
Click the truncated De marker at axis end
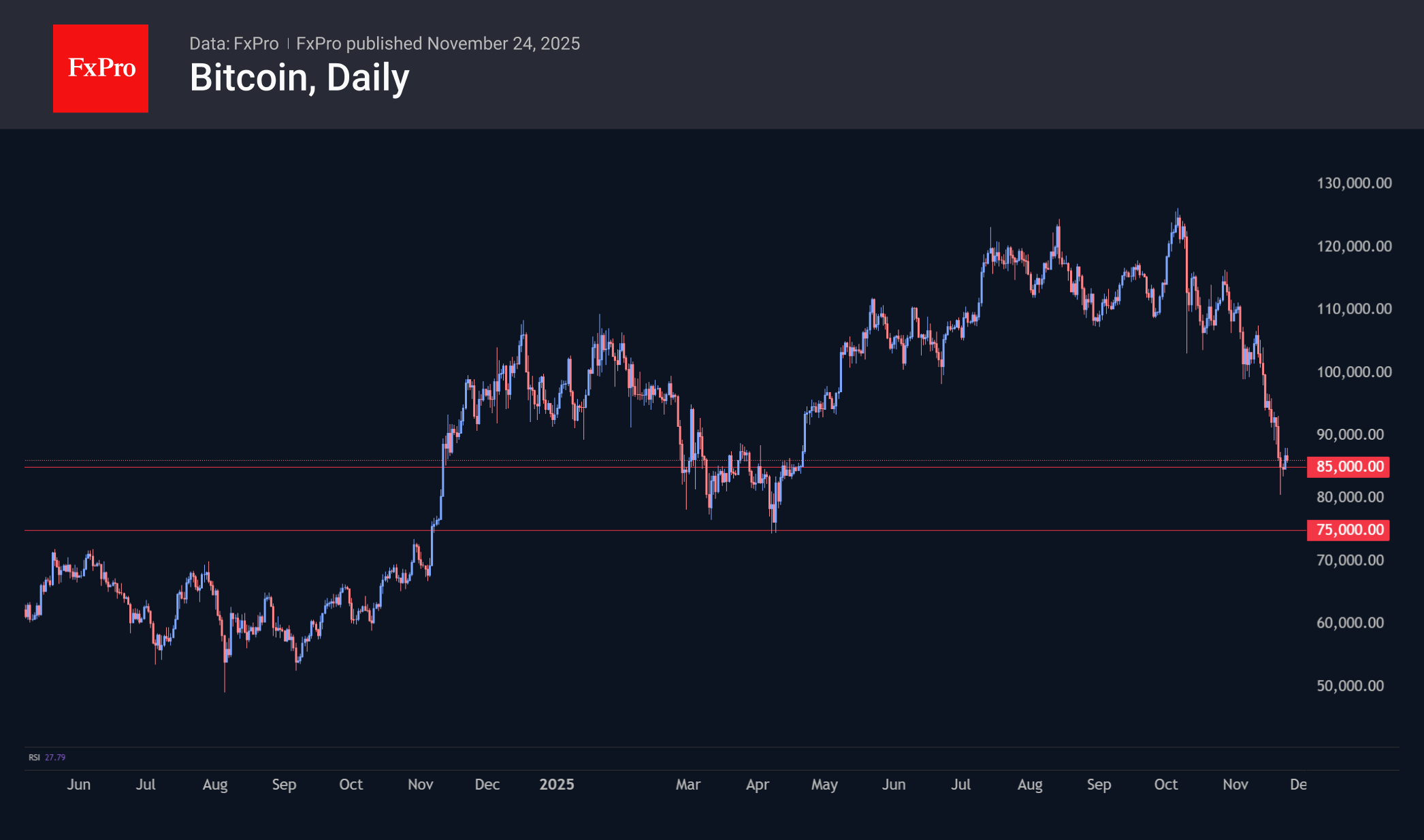pos(1298,785)
